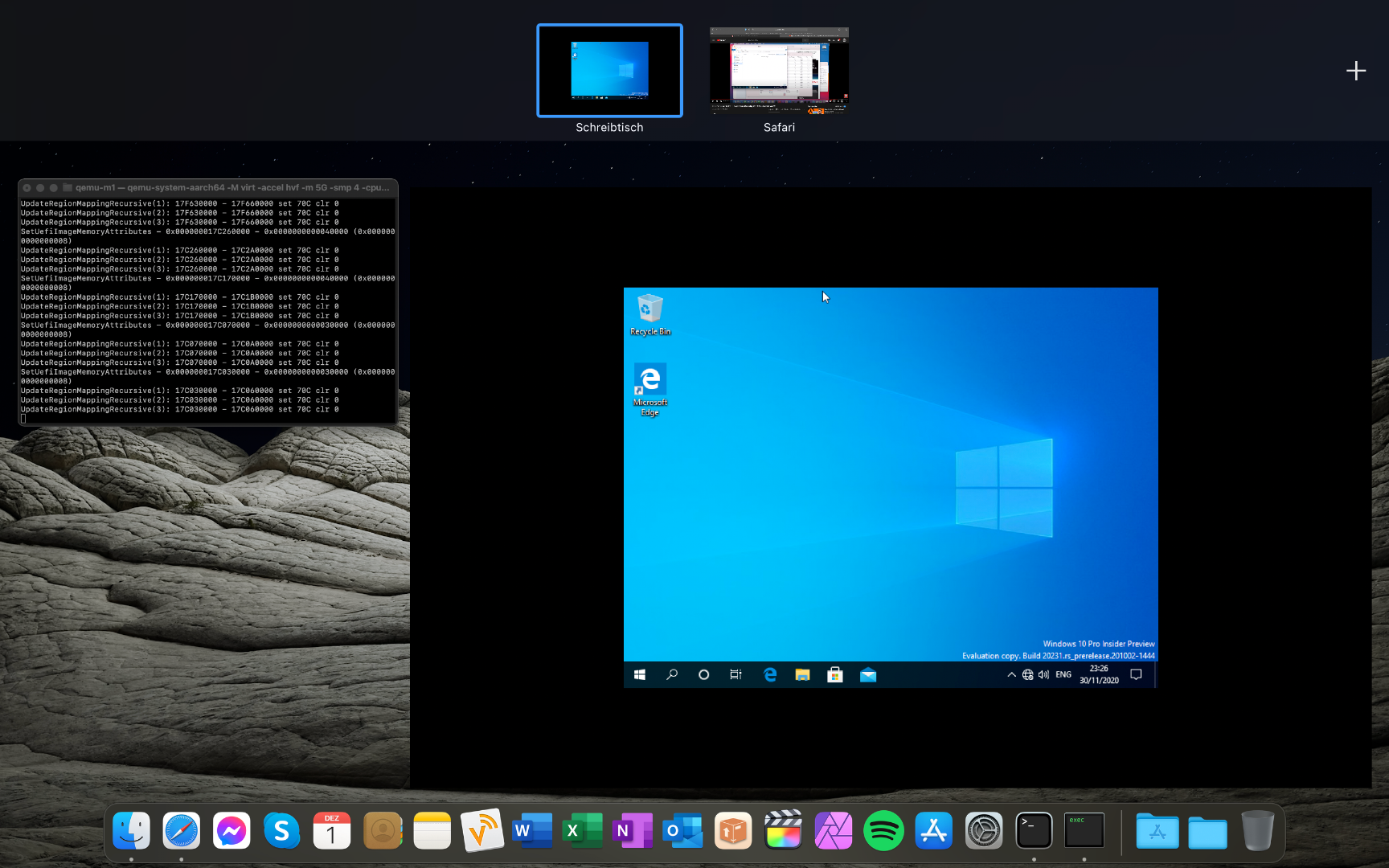
Task: Click the Windows taskbar clock and date
Action: (1099, 674)
